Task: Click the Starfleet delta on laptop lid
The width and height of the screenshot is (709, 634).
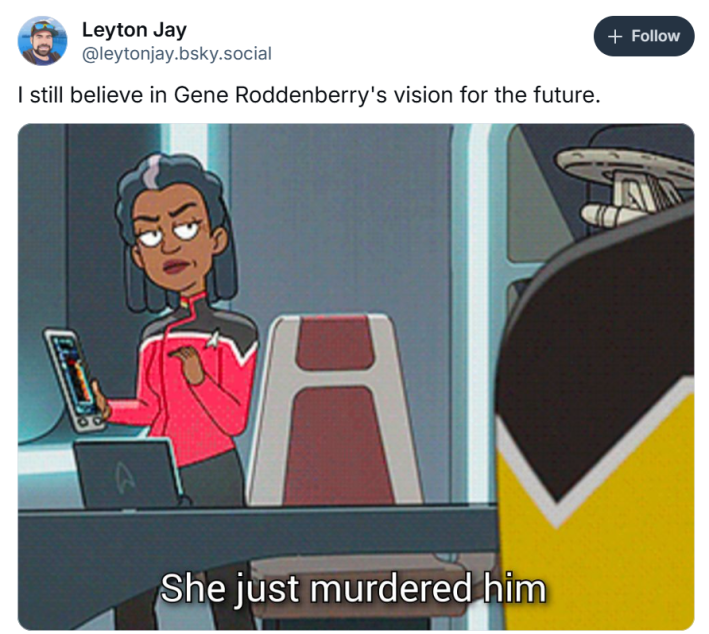Action: tap(125, 479)
